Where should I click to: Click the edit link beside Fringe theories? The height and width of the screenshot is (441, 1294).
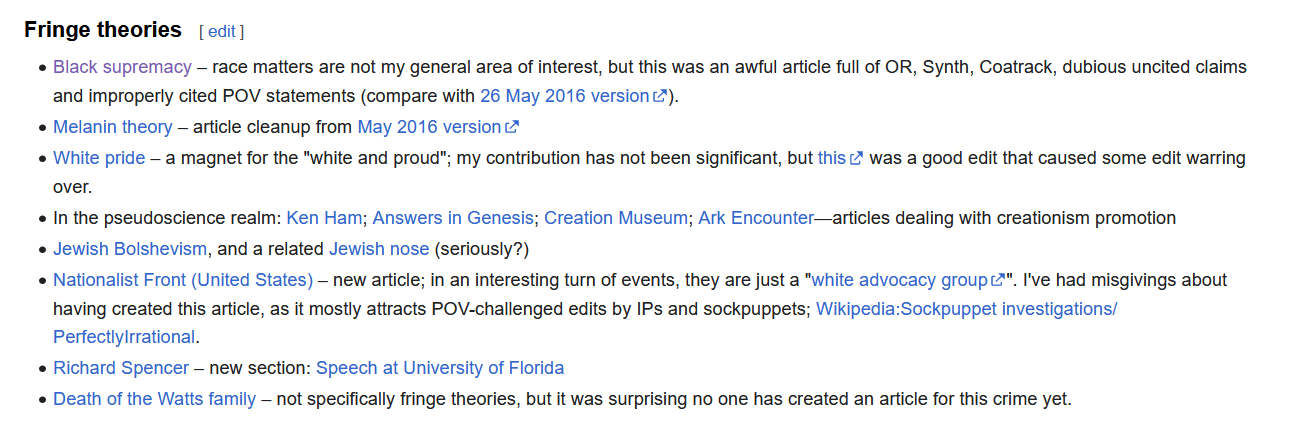click(x=221, y=31)
